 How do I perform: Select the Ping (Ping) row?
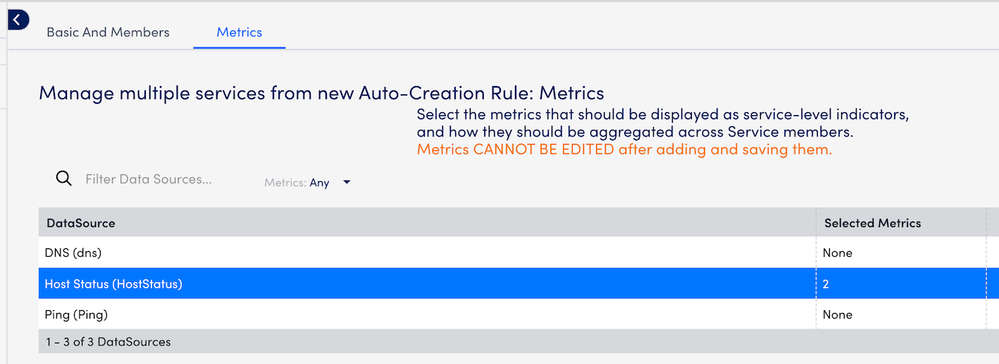point(512,314)
